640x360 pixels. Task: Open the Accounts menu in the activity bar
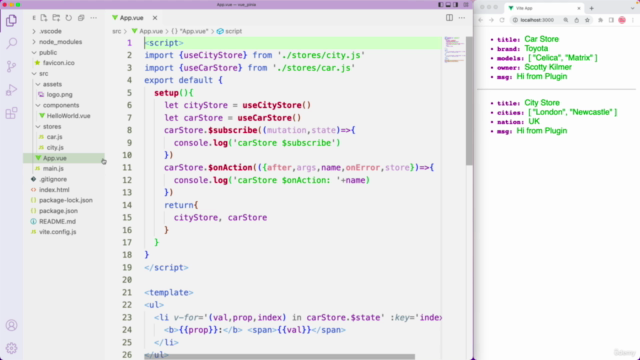click(x=11, y=325)
